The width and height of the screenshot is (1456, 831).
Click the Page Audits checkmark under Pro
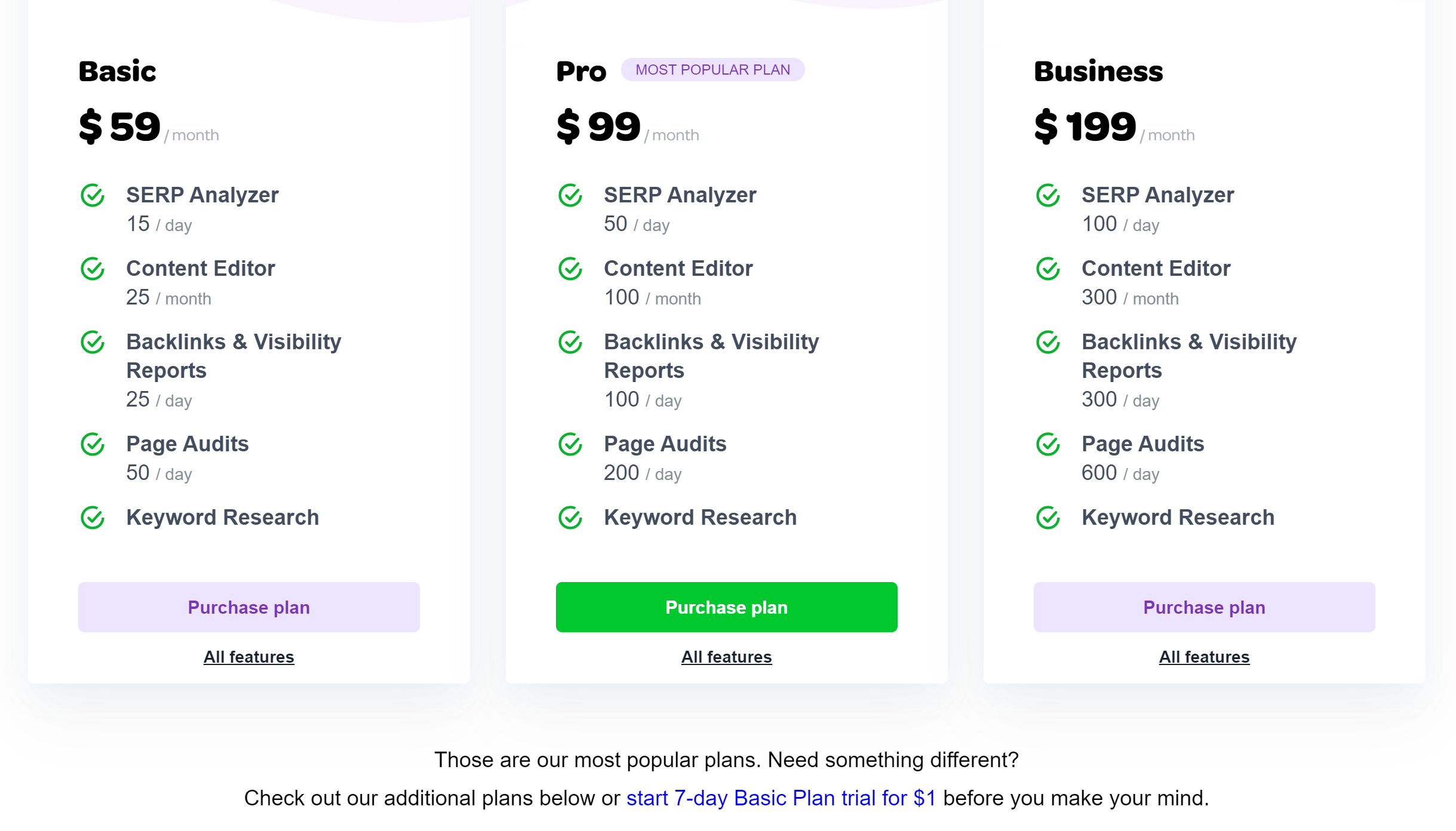570,444
